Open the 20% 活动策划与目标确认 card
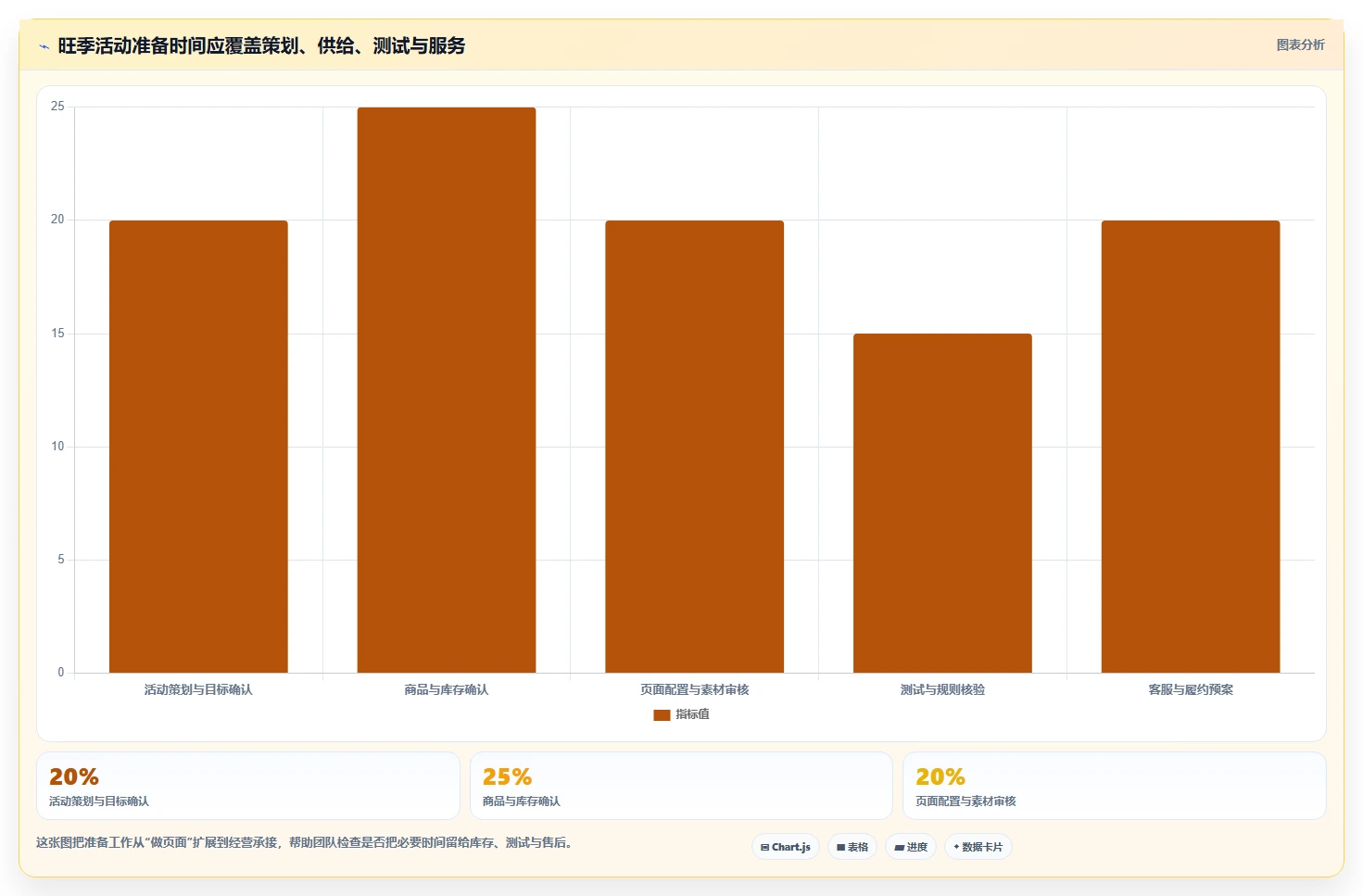This screenshot has height=896, width=1363. coord(248,786)
